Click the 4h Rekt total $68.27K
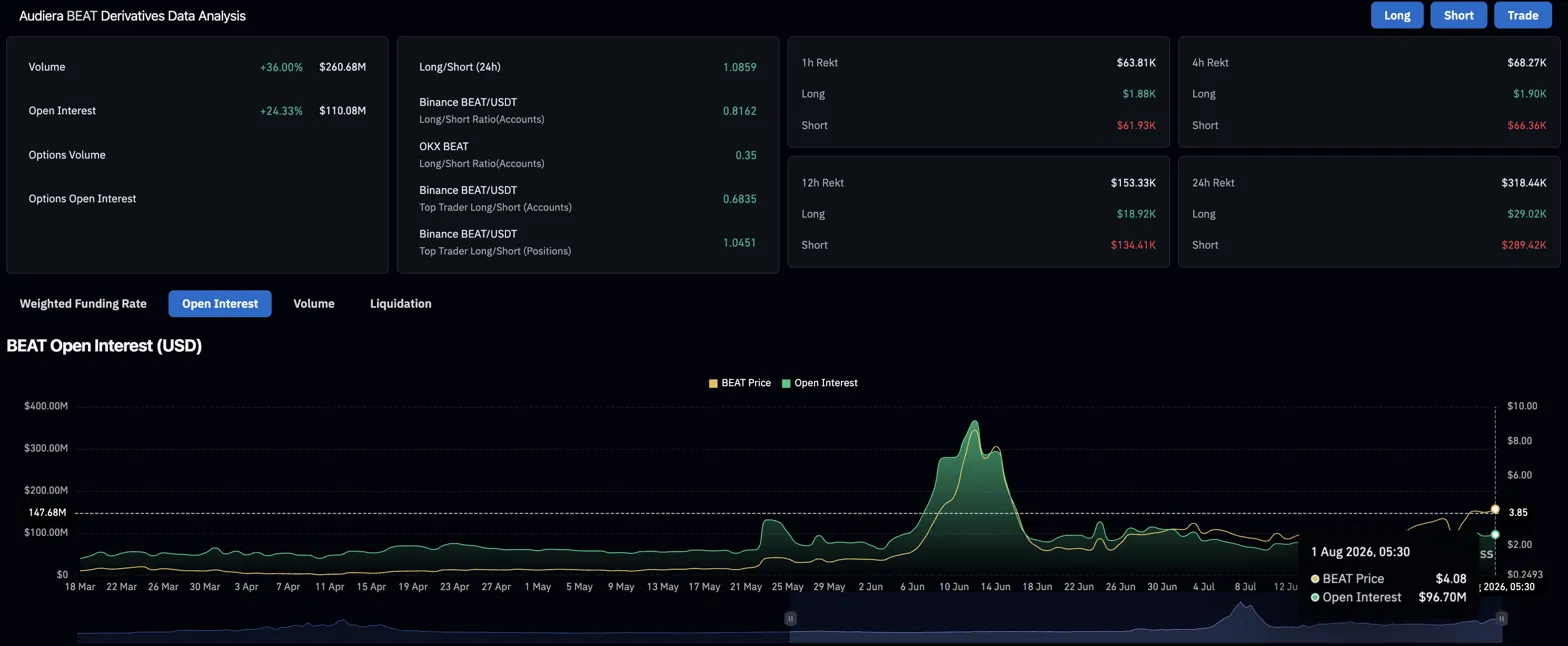 coord(1527,62)
